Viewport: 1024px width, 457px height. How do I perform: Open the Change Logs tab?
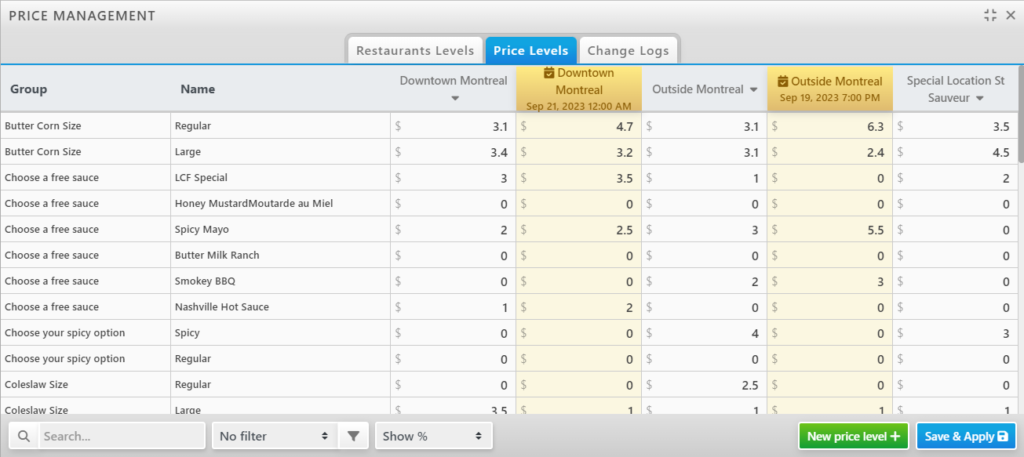(629, 50)
